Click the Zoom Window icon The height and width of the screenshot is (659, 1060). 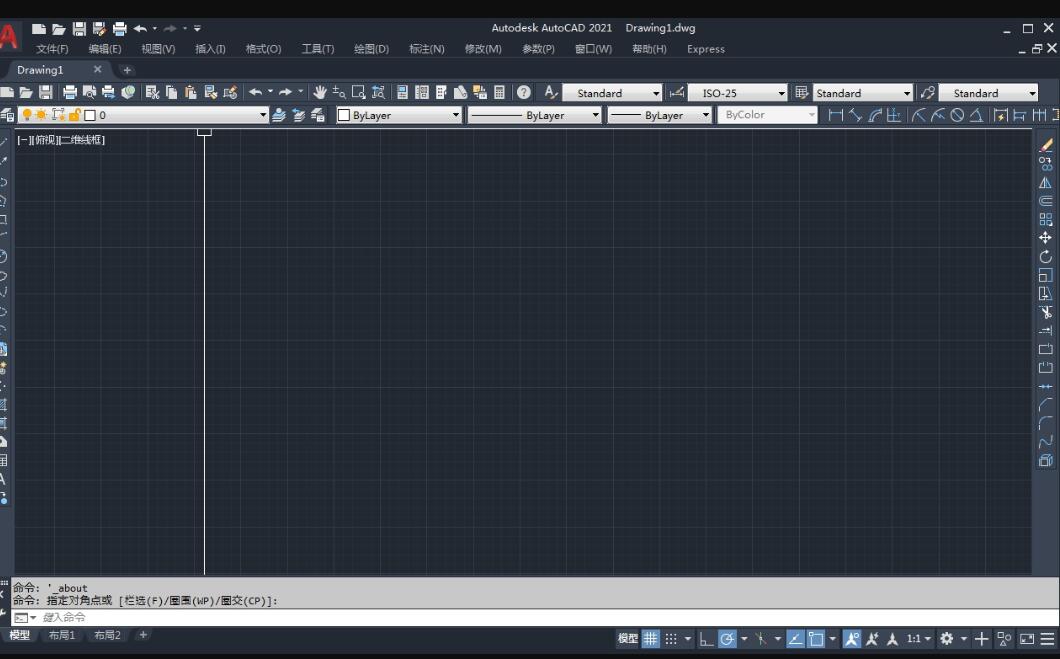click(x=359, y=93)
